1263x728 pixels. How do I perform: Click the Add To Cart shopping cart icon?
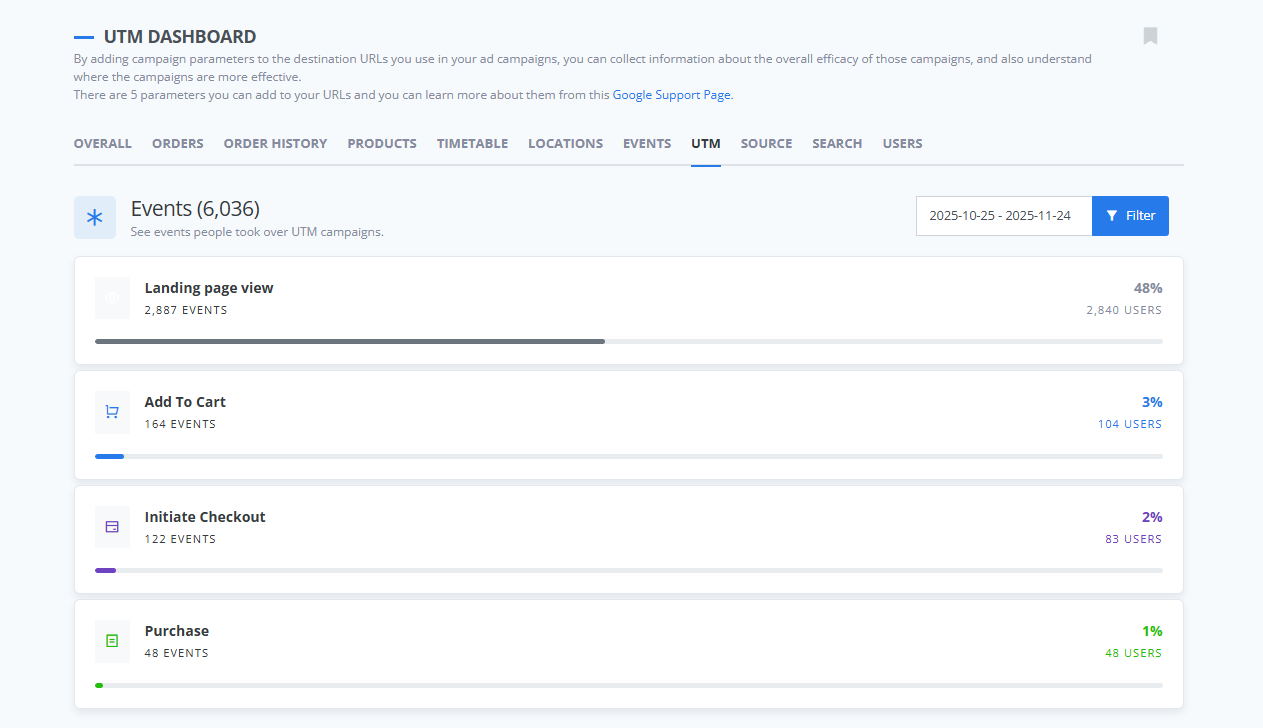pos(112,412)
